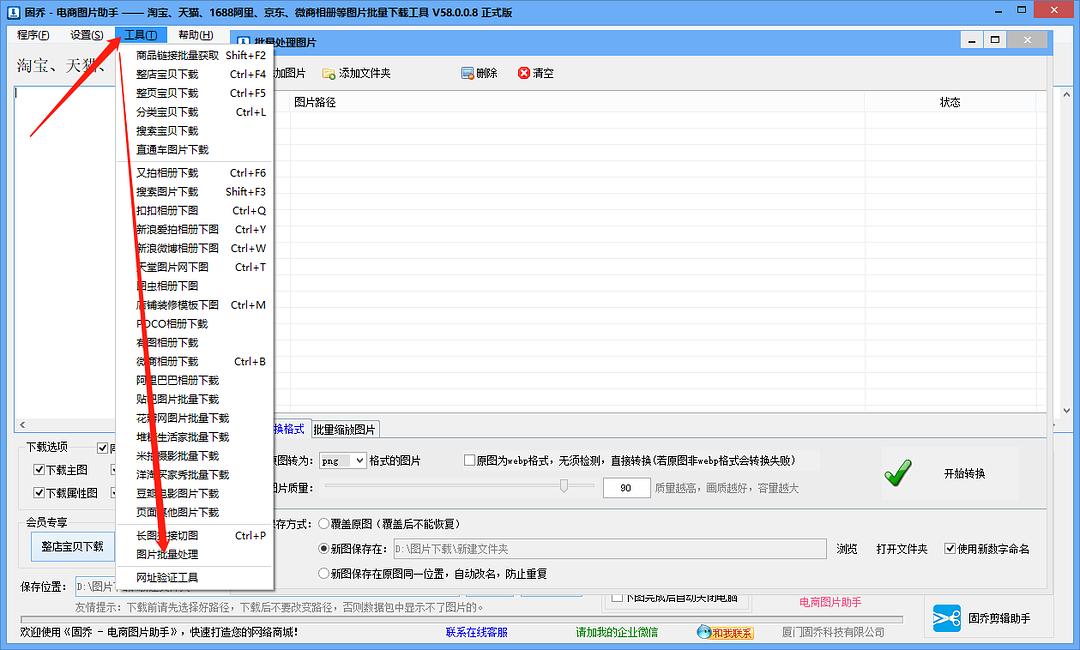Select 扣扣相册下图 menu entry
Screen dimensions: 1080x650
[196, 211]
